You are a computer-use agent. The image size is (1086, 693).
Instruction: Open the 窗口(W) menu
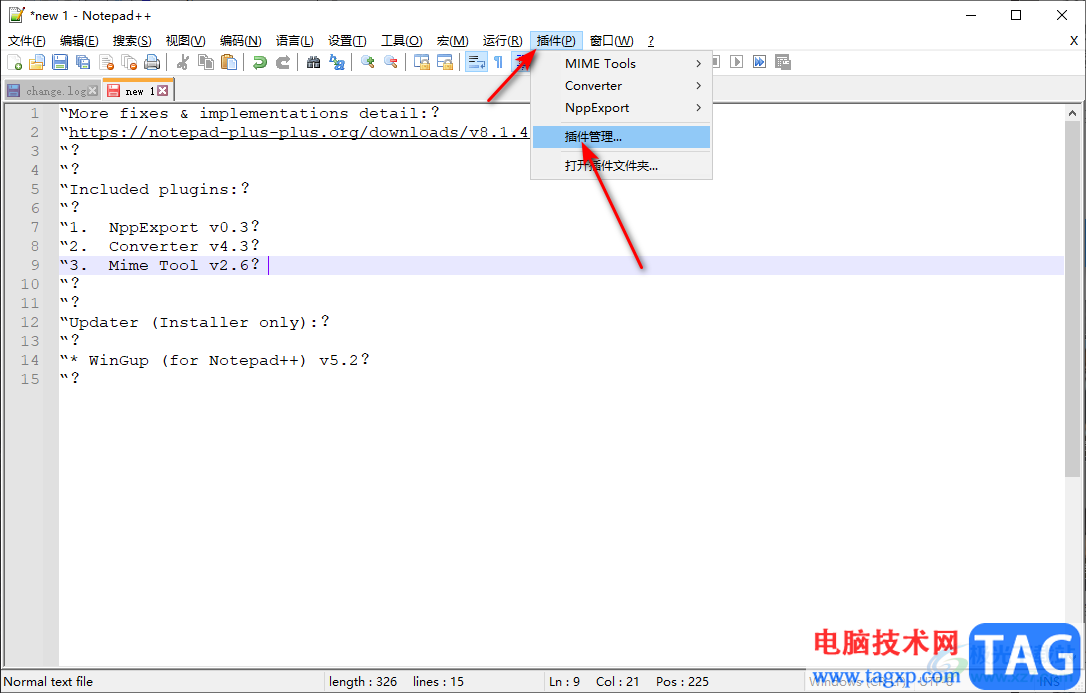612,41
